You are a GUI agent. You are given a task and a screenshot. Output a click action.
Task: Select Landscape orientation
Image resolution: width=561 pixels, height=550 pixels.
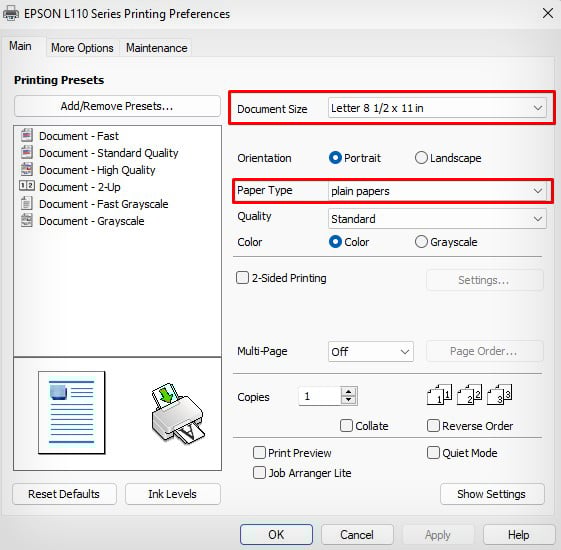[421, 158]
